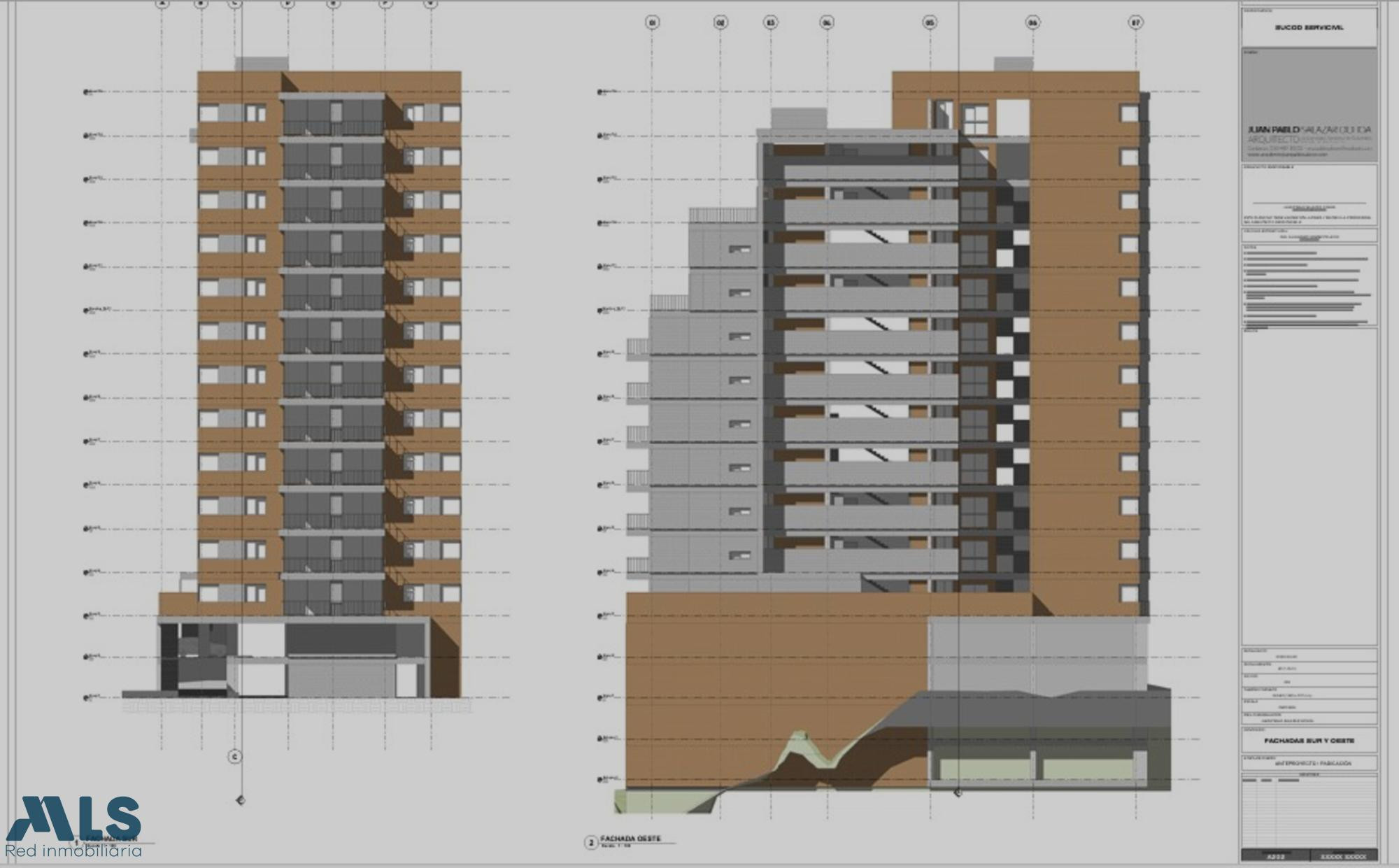This screenshot has height=868, width=1399.
Task: Click the top level marker left of south facade
Action: point(86,92)
